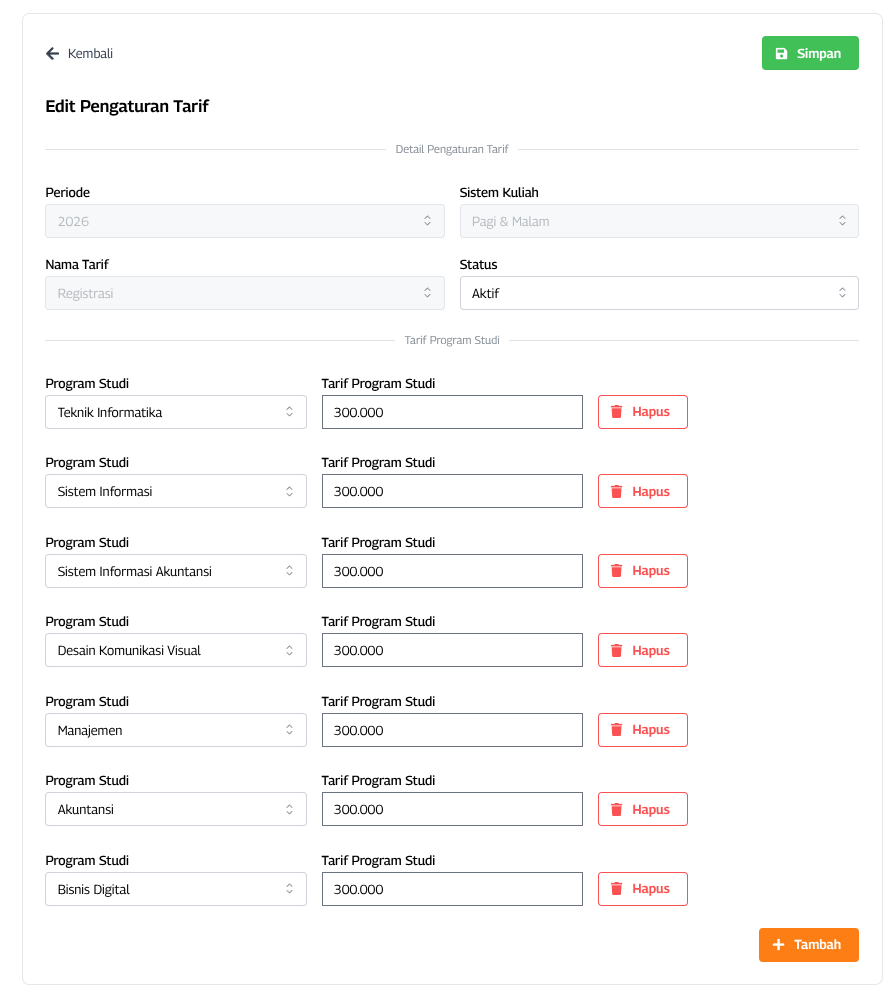The image size is (891, 993).
Task: Go back via the Kembali link
Action: pyautogui.click(x=89, y=54)
